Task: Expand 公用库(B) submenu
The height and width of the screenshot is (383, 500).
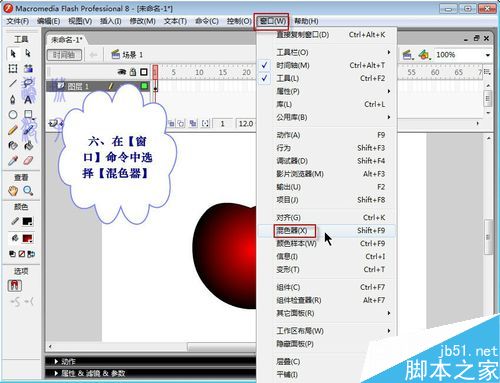Action: (327, 117)
